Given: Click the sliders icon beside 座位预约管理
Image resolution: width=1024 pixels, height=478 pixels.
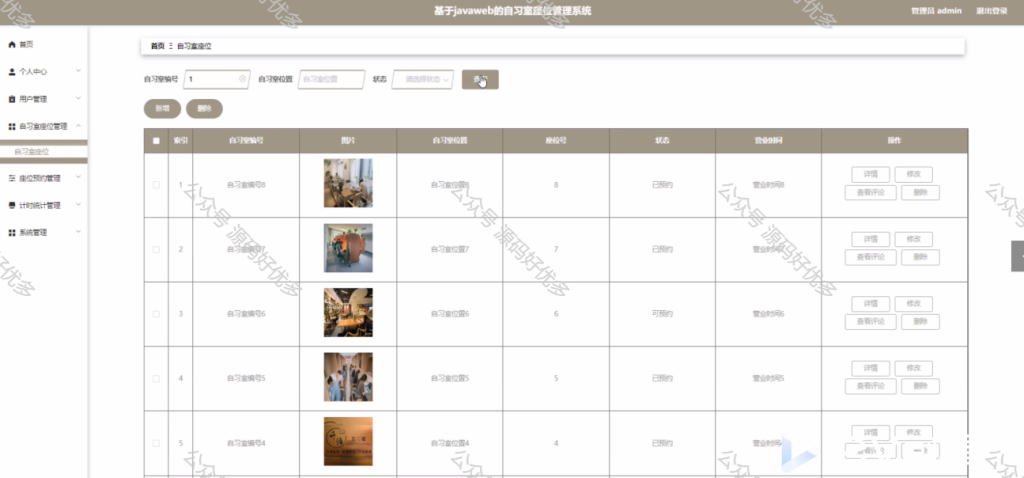Looking at the screenshot, I should [x=11, y=178].
